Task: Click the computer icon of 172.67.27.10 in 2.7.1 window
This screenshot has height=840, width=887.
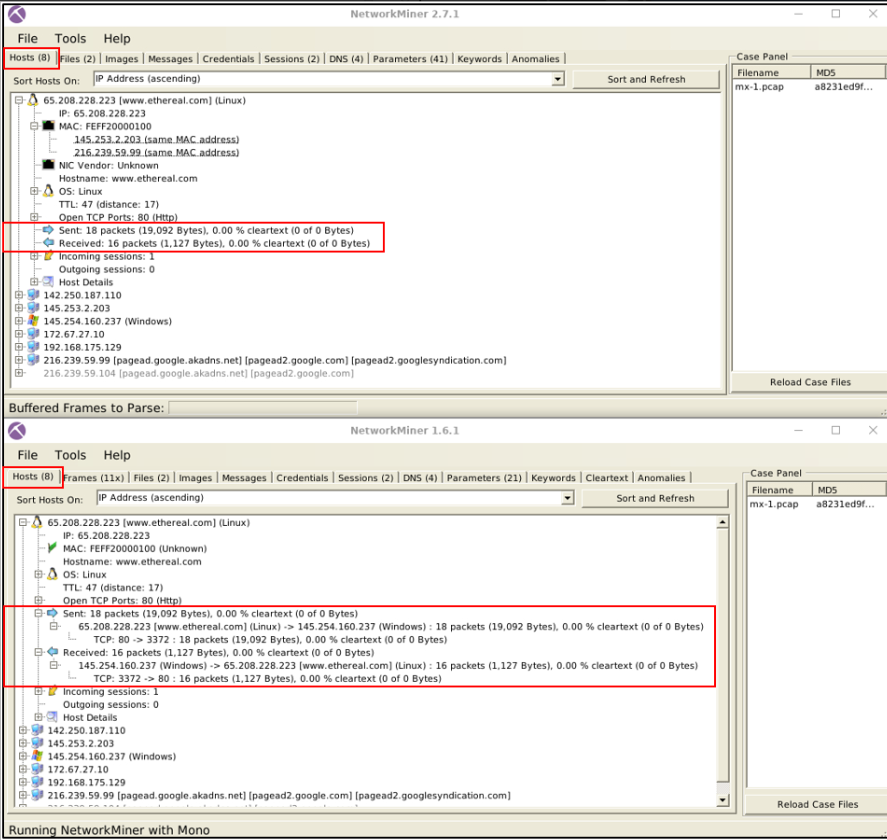Action: pos(33,334)
